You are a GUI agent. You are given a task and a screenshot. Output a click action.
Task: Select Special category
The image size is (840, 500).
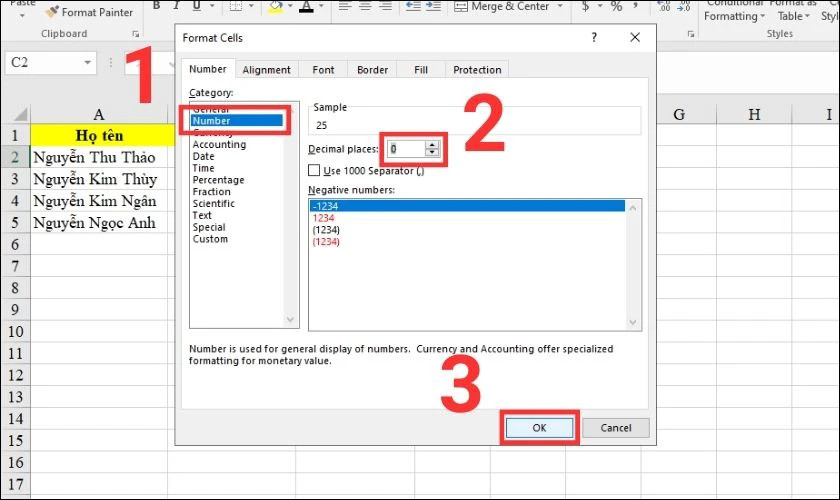(209, 227)
